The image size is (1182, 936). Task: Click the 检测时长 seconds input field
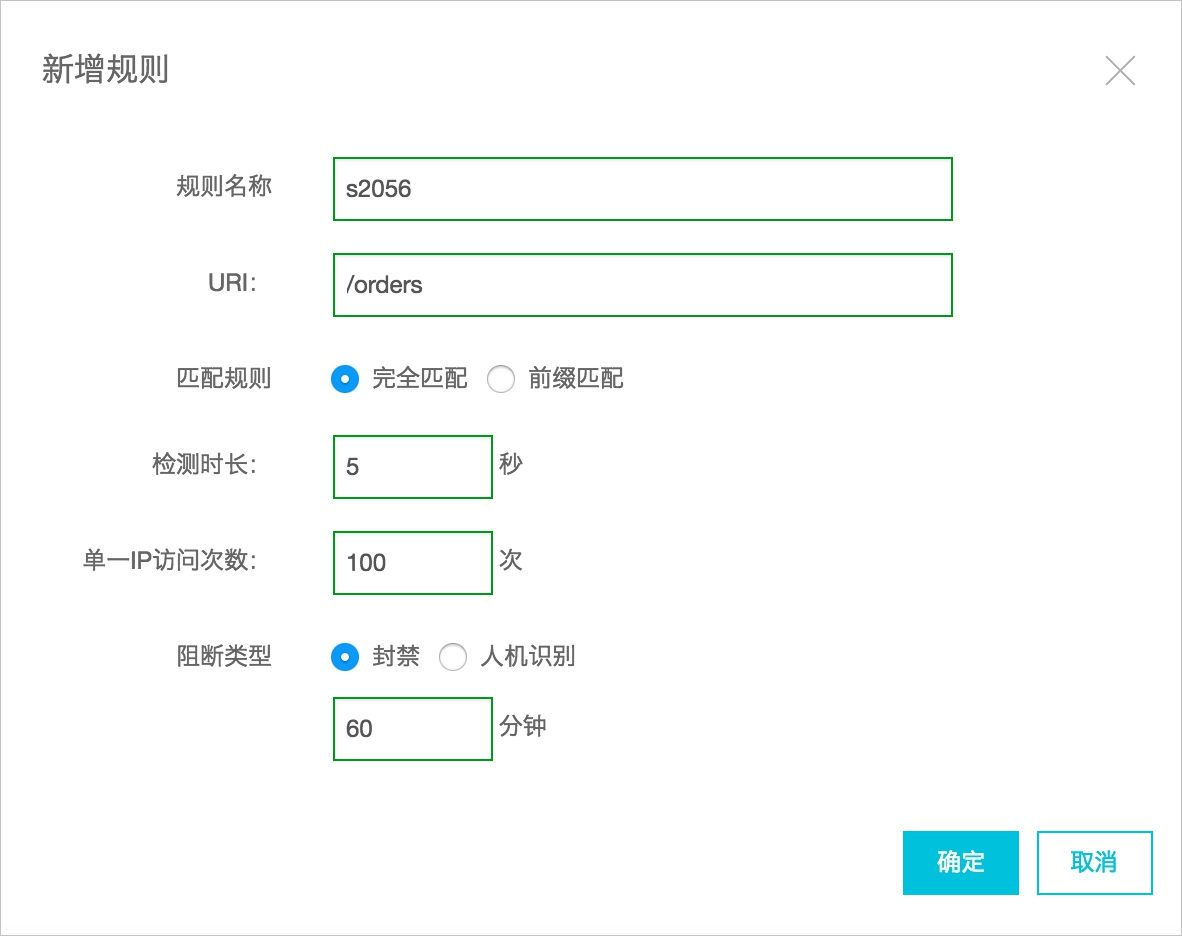coord(412,466)
